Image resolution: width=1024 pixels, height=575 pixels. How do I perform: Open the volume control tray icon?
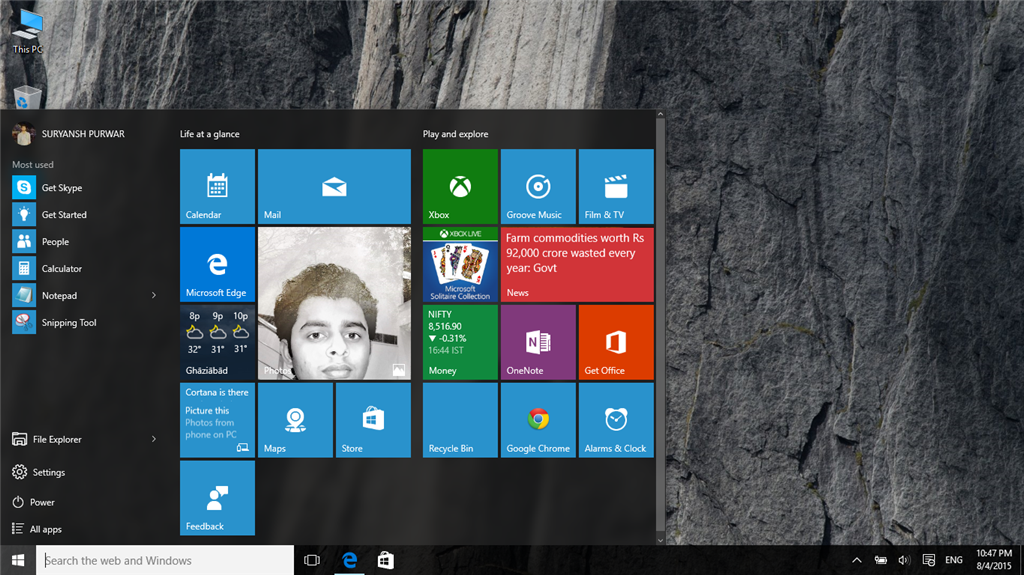click(x=904, y=560)
